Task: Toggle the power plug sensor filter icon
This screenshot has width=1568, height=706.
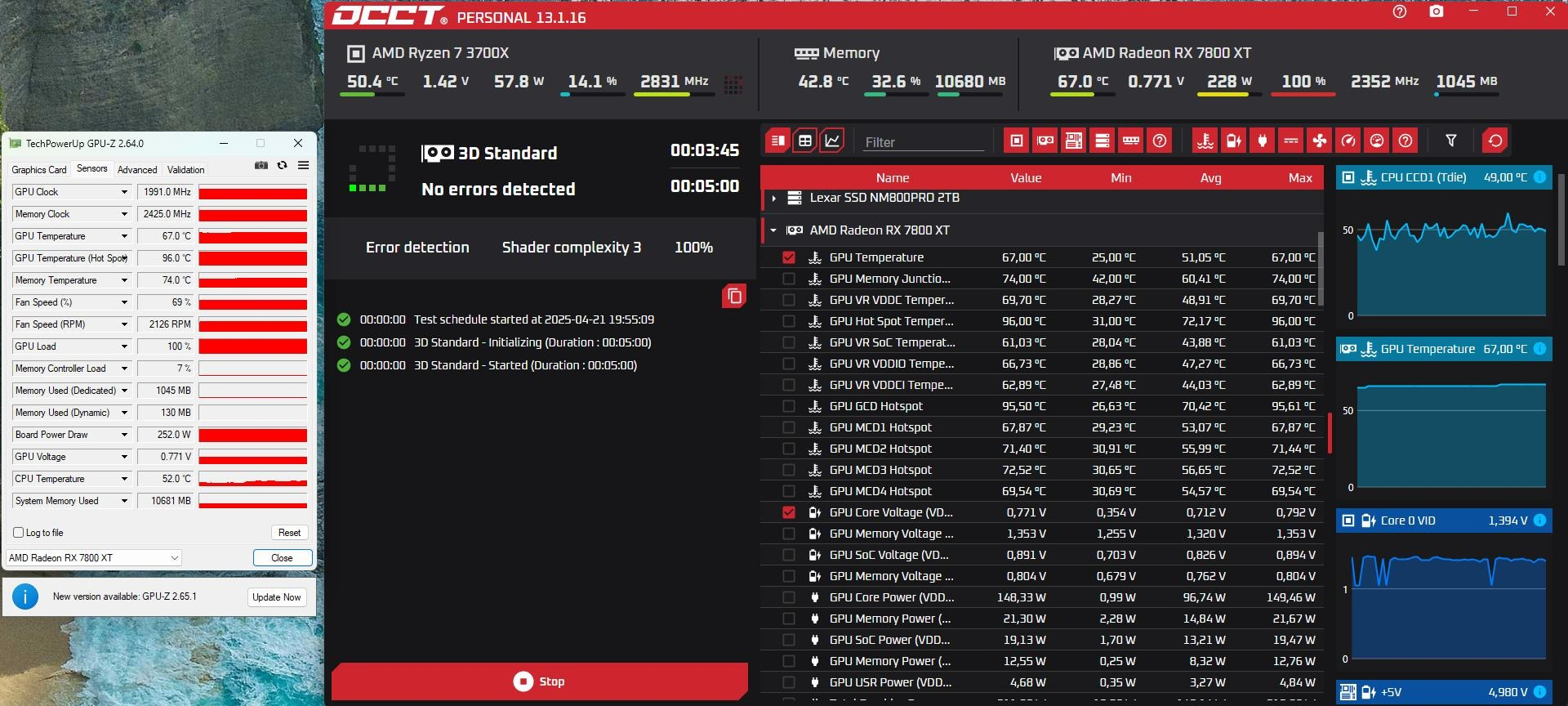Action: click(x=1263, y=141)
